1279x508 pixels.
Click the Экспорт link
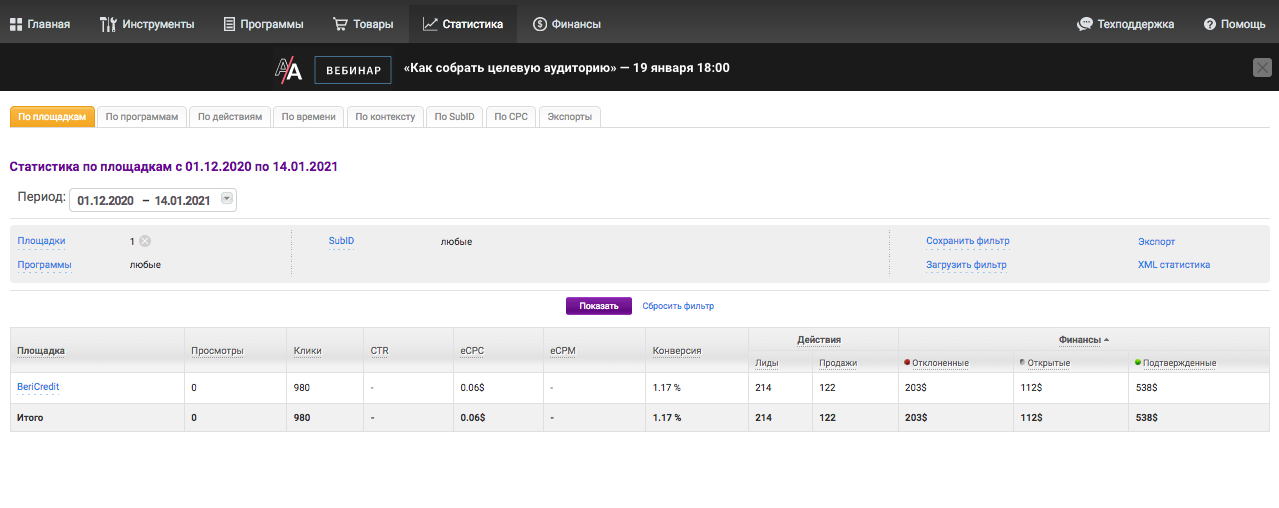pos(1157,241)
